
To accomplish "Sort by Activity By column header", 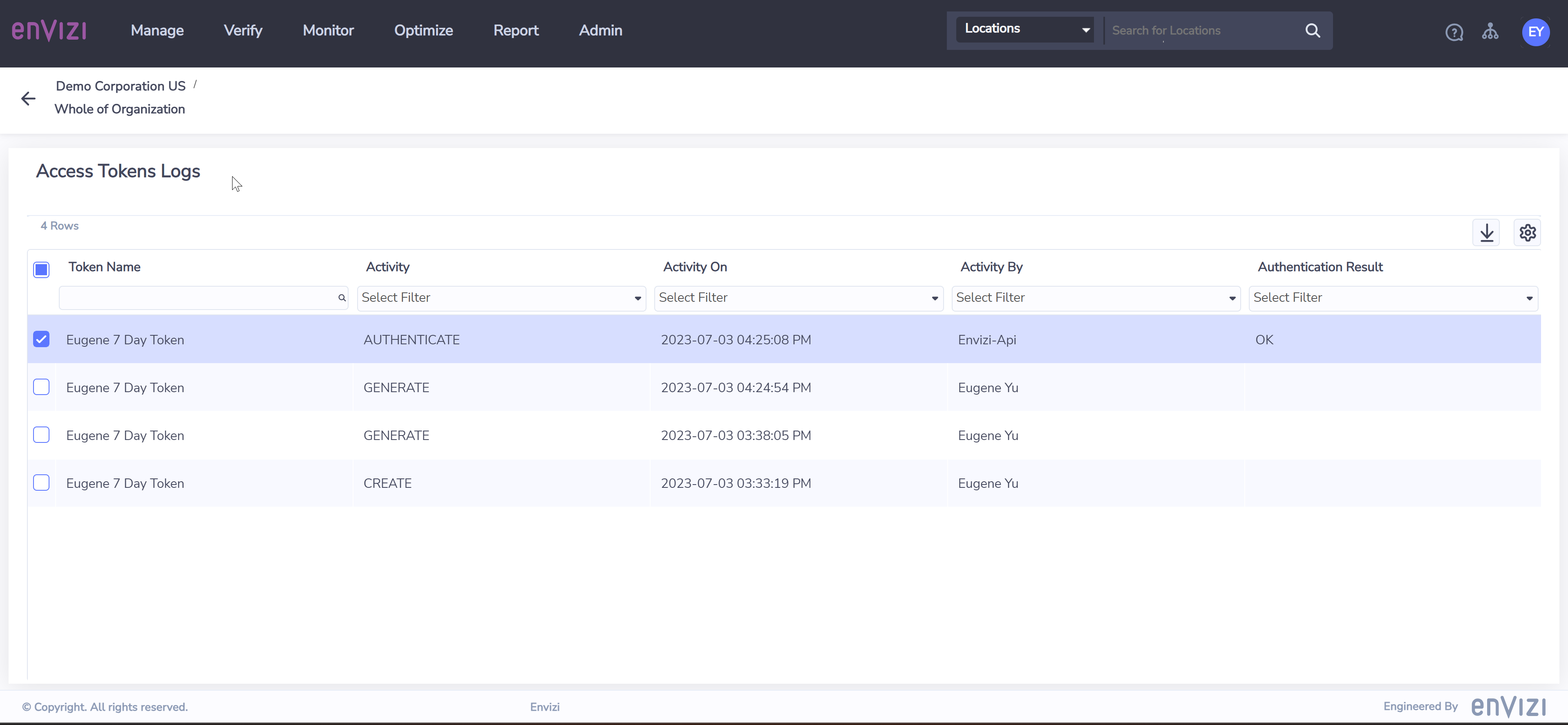I will [x=991, y=267].
